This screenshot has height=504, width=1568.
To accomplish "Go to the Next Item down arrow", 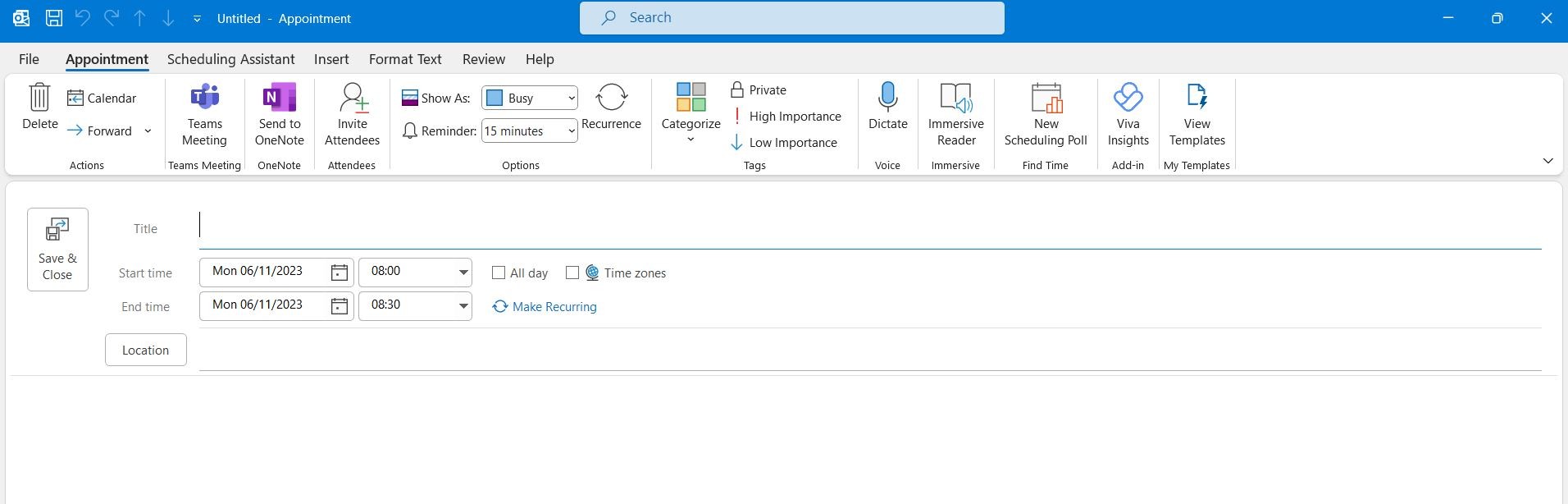I will coord(168,18).
